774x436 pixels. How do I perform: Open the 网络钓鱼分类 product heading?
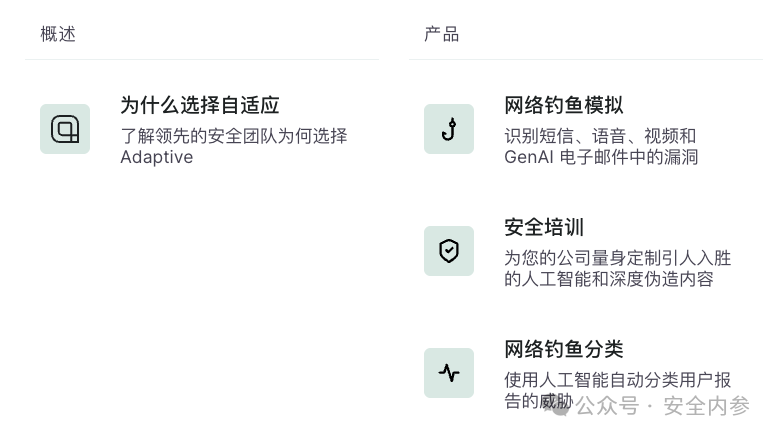(x=564, y=349)
